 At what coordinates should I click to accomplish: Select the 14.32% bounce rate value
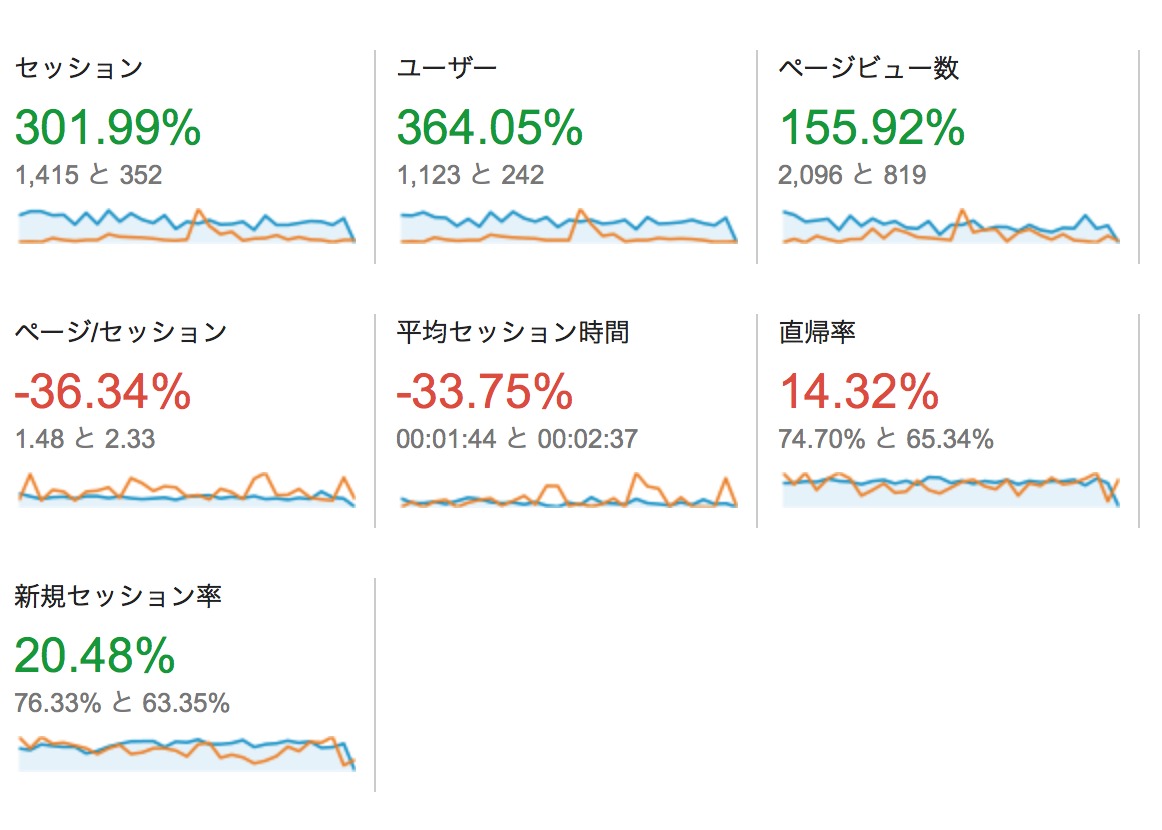[860, 391]
